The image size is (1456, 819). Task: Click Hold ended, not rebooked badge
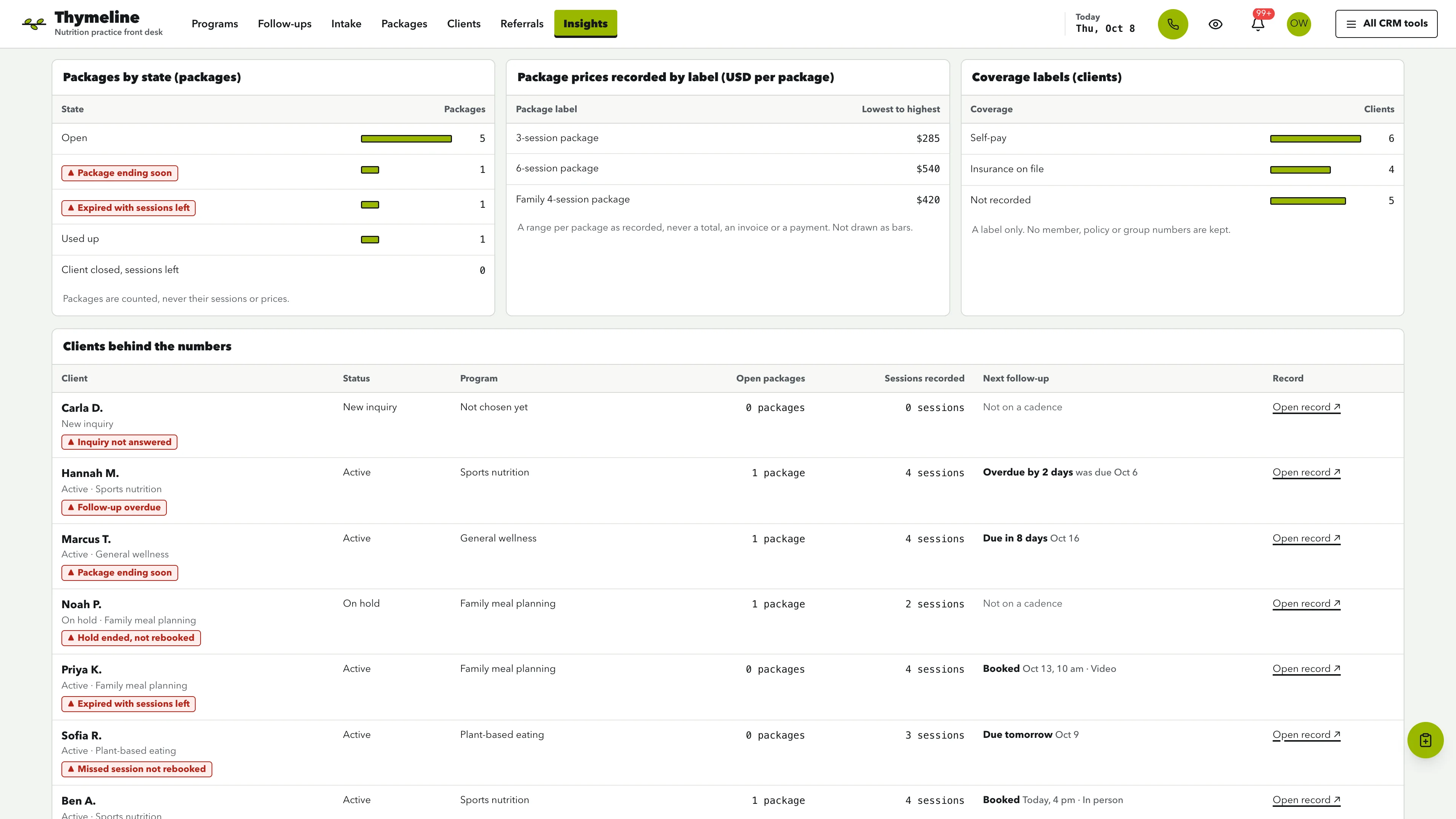[x=131, y=638]
